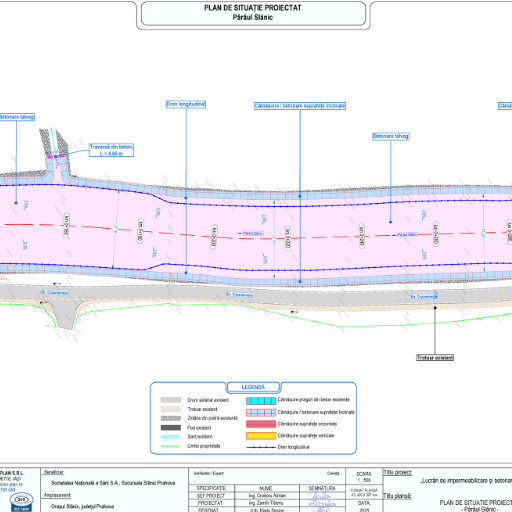Click the PLAN DE SITUAȚIE PROIECTAT title at top
The height and width of the screenshot is (512, 512).
[x=253, y=8]
